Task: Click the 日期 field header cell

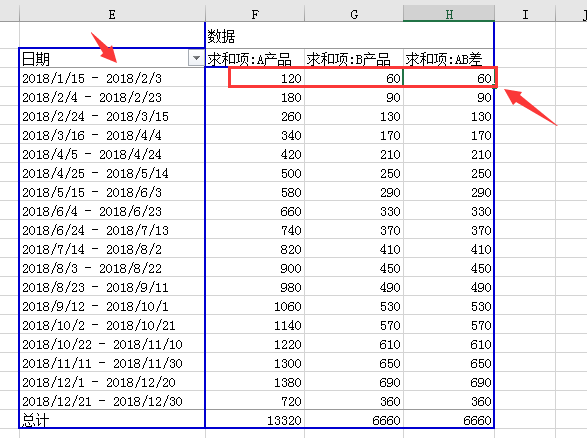Action: point(112,58)
